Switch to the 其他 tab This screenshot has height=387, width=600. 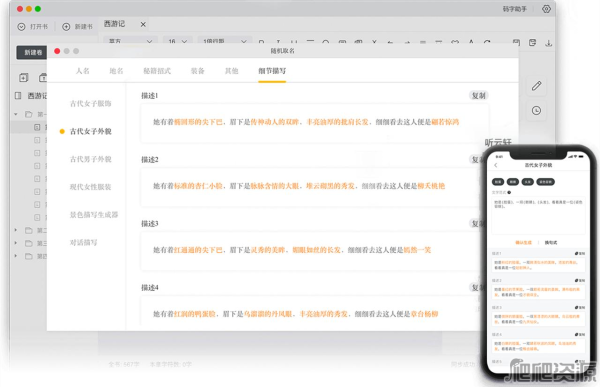(x=232, y=71)
